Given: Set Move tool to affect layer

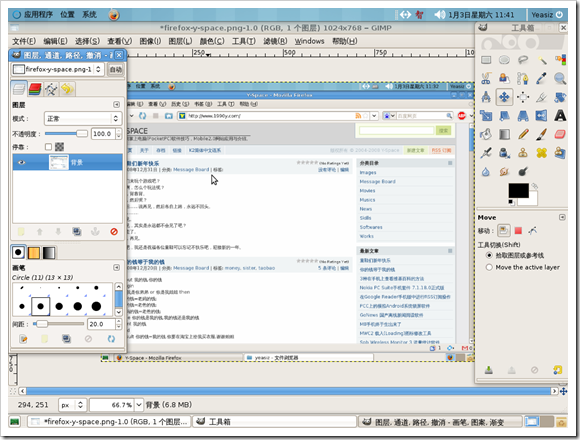Looking at the screenshot, I should [503, 231].
